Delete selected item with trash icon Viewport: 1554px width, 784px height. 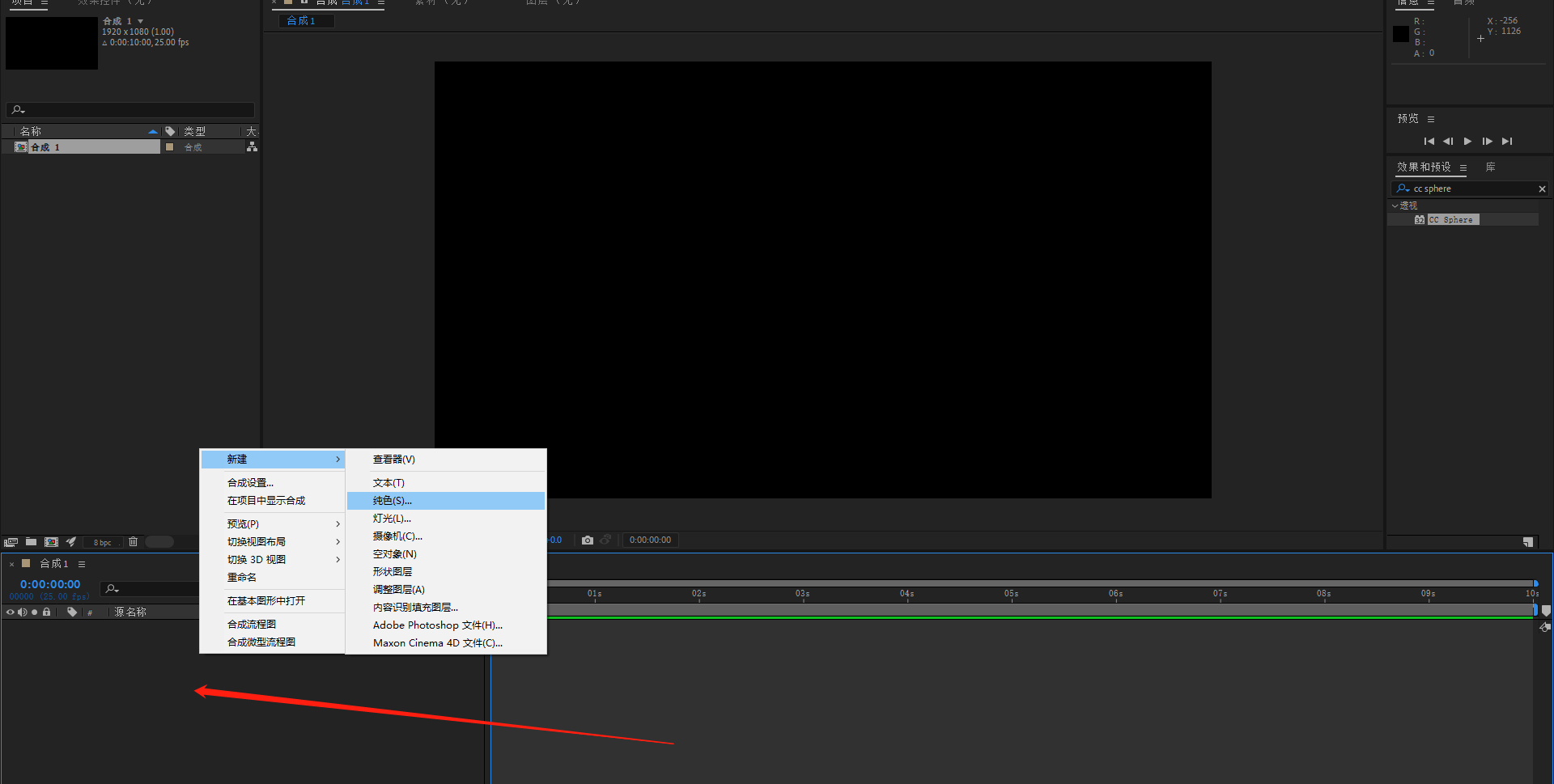134,542
